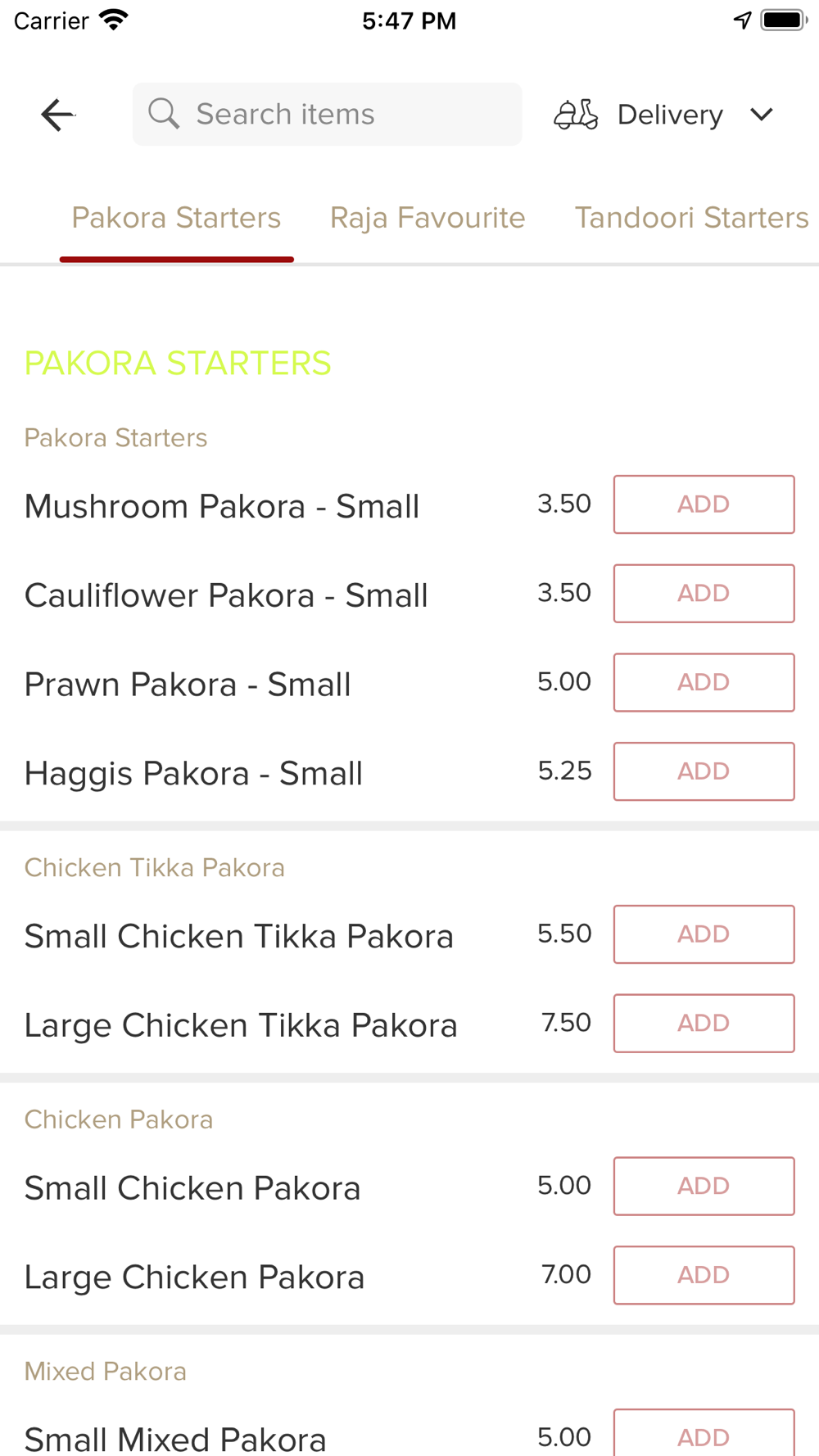Open the Delivery order type selector

point(670,115)
